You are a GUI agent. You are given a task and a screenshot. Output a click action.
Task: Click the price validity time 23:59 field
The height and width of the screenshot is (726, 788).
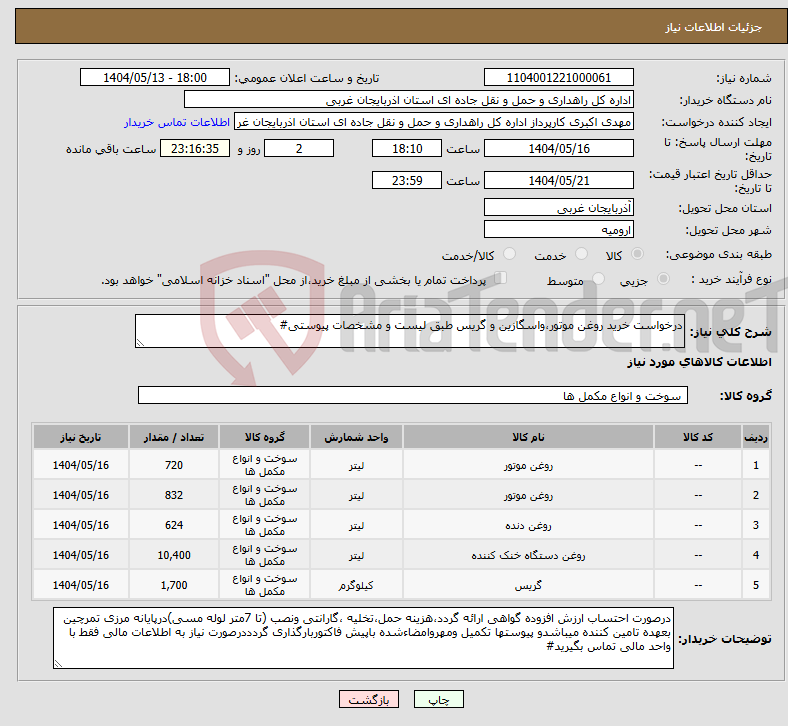point(407,180)
